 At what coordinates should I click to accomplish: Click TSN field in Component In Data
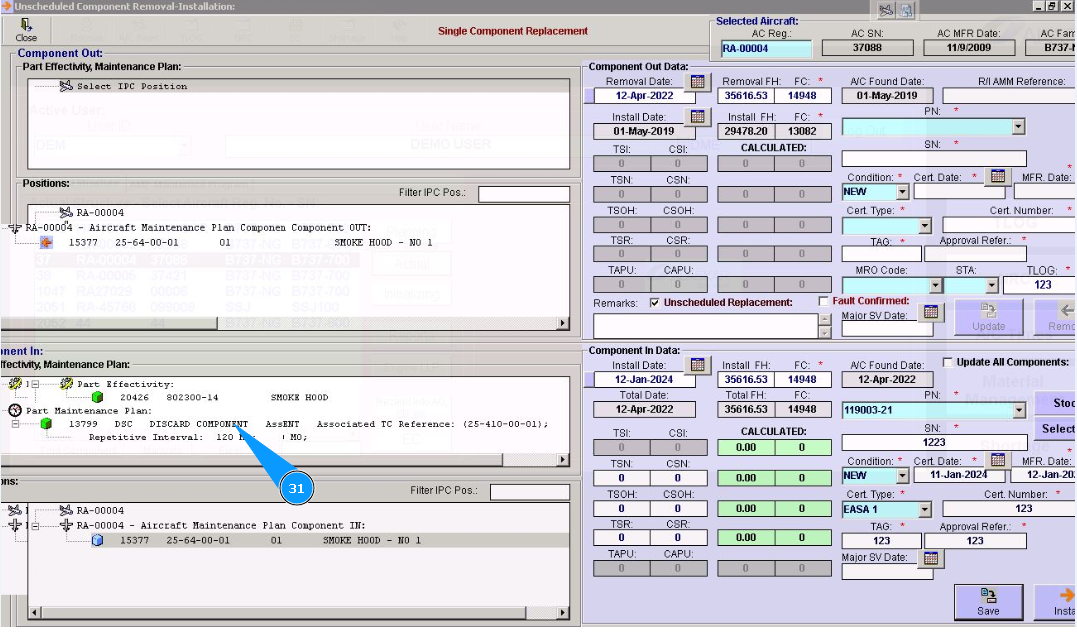(x=621, y=477)
